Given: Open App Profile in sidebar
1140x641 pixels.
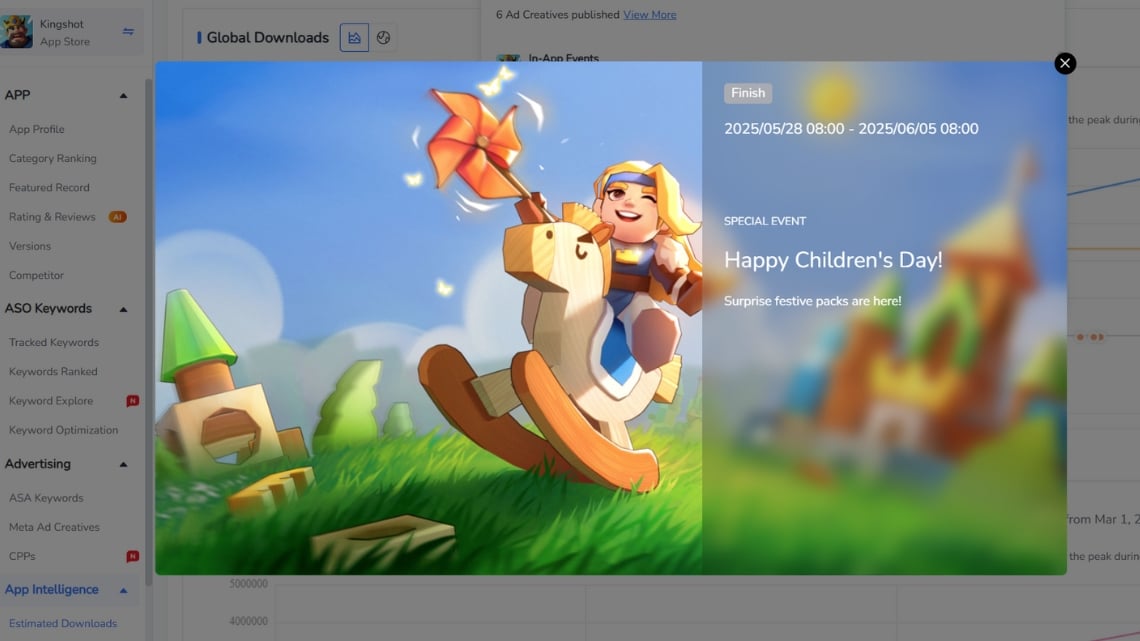Looking at the screenshot, I should 36,129.
